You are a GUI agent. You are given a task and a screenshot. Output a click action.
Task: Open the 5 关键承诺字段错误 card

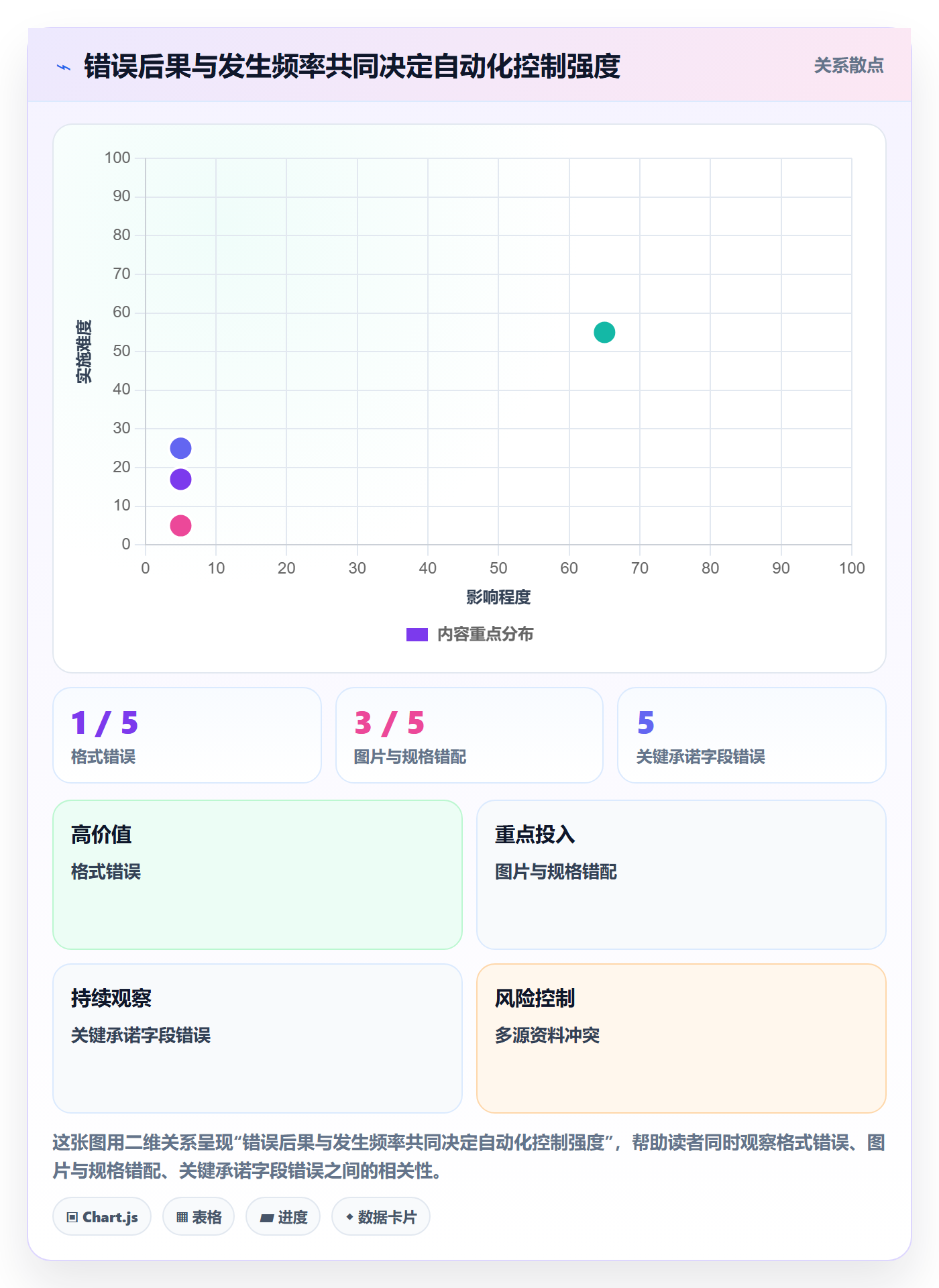[x=752, y=735]
